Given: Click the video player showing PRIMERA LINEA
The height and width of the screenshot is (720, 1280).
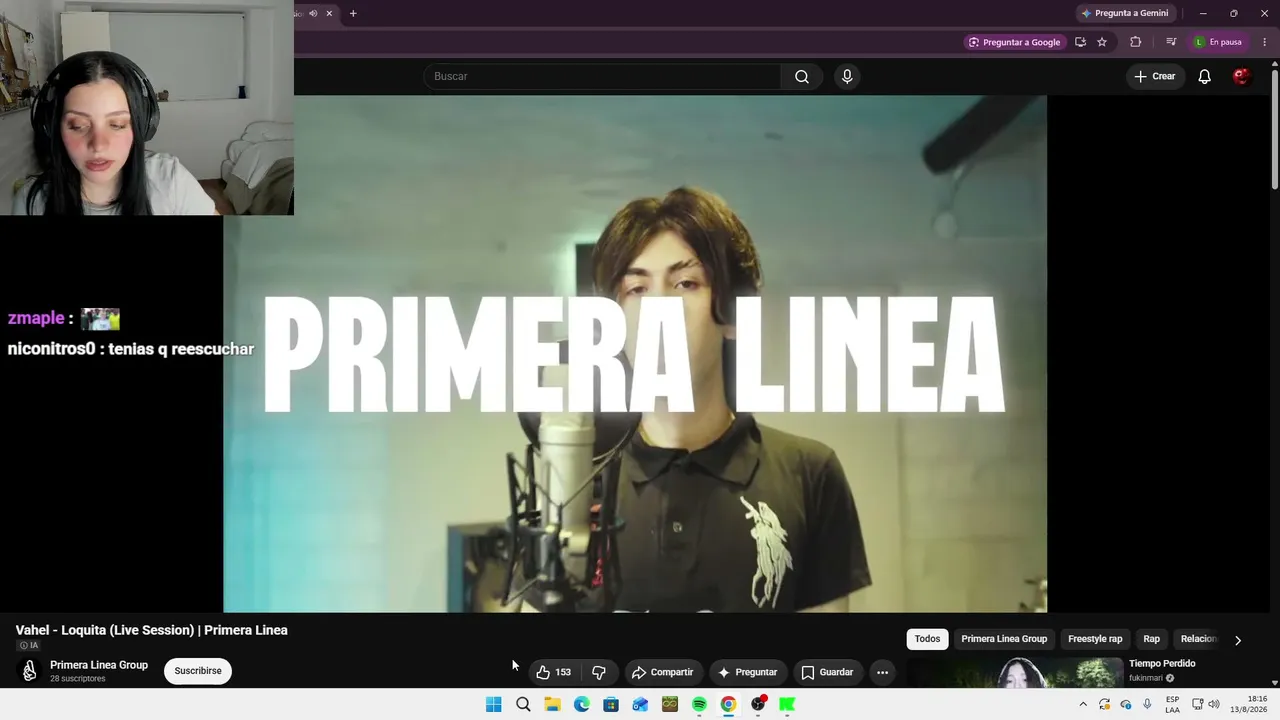Looking at the screenshot, I should [635, 353].
